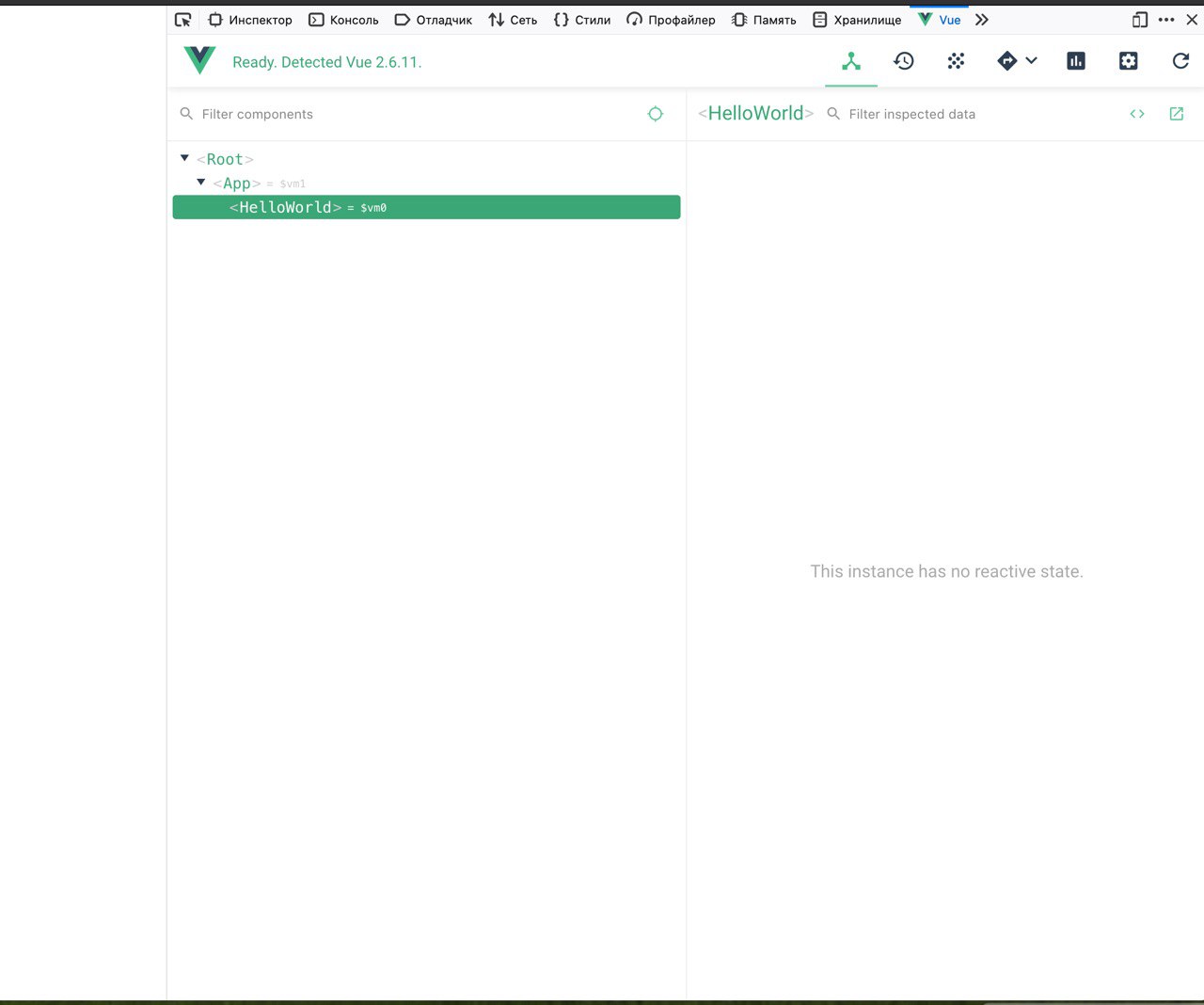This screenshot has width=1204, height=1005.
Task: Switch to the Консоль tab
Action: 343,20
